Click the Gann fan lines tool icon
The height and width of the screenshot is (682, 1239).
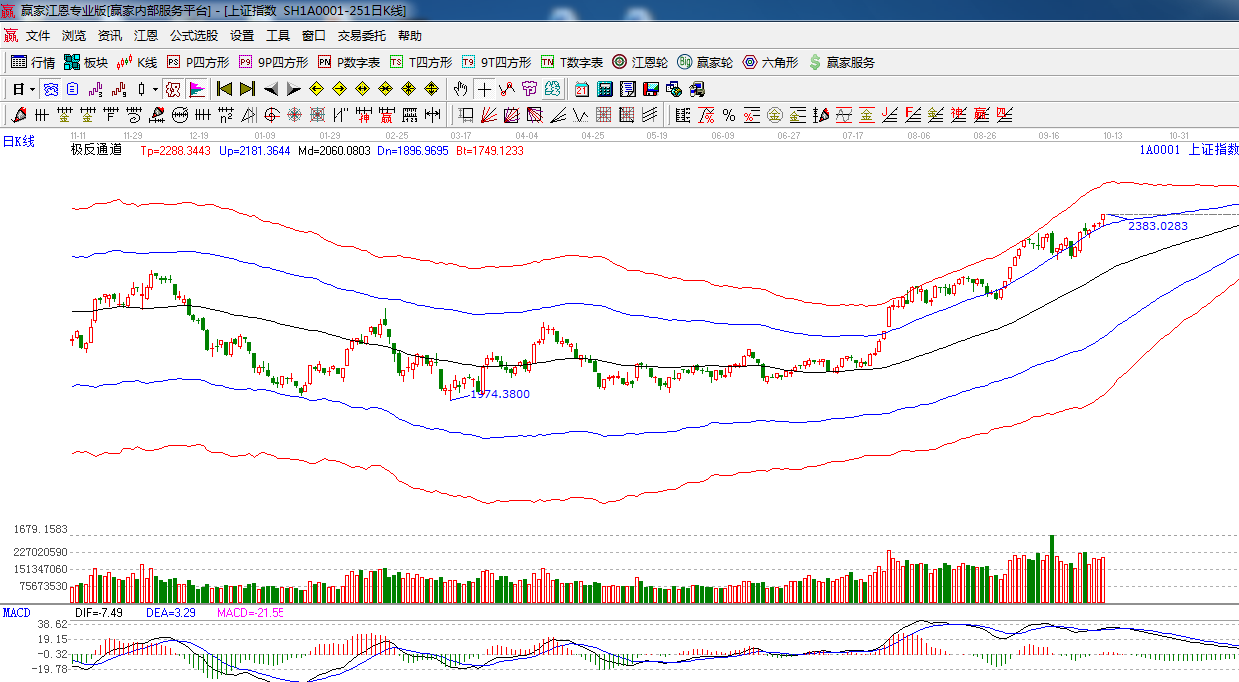490,115
